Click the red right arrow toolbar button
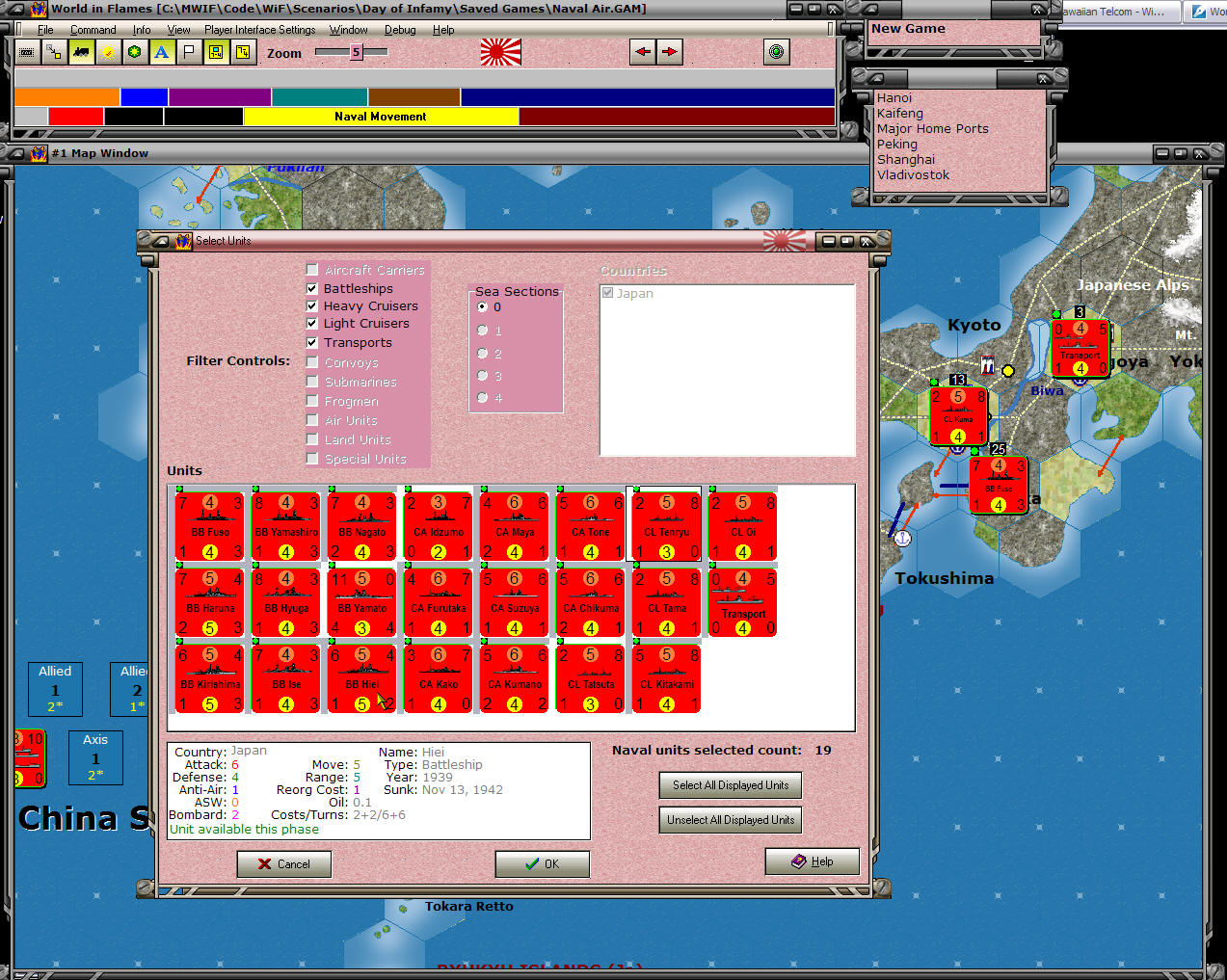Image resolution: width=1227 pixels, height=980 pixels. tap(670, 52)
